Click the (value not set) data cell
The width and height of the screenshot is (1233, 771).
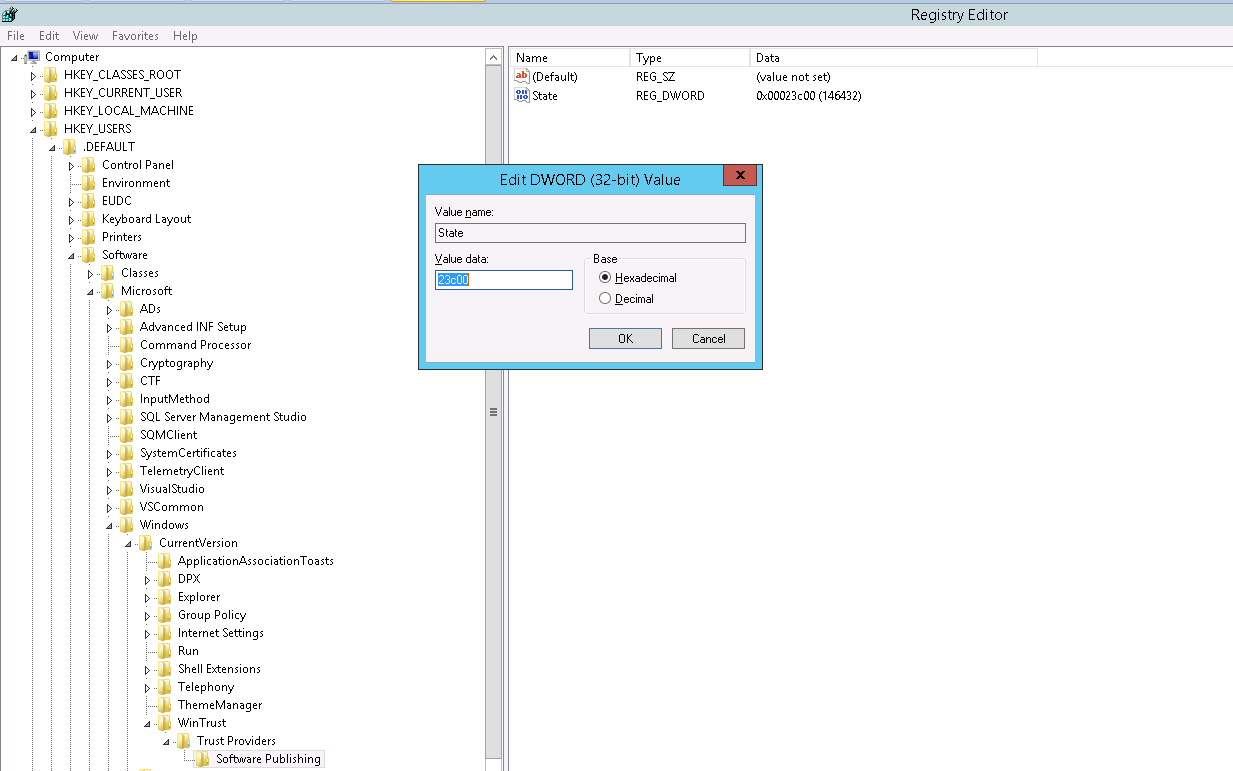point(793,77)
